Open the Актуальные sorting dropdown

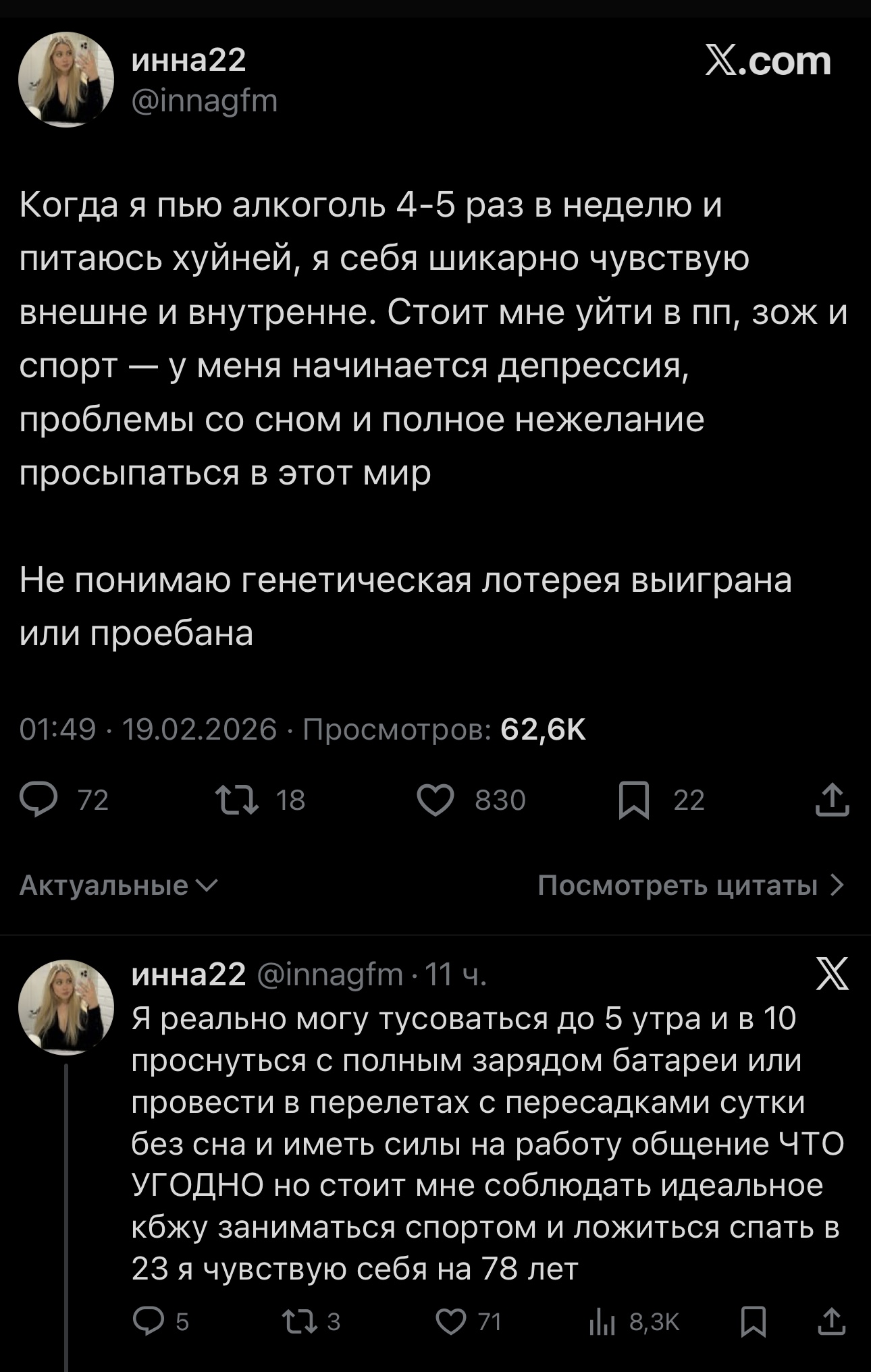[118, 885]
